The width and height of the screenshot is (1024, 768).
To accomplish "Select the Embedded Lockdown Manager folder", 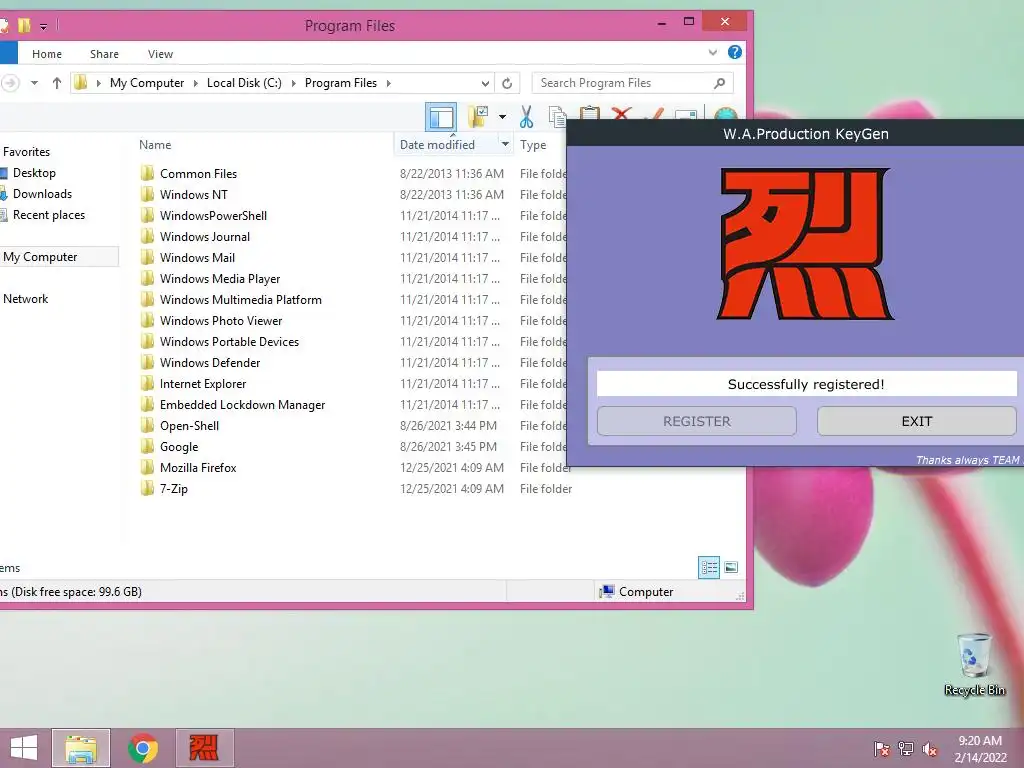I will click(242, 405).
